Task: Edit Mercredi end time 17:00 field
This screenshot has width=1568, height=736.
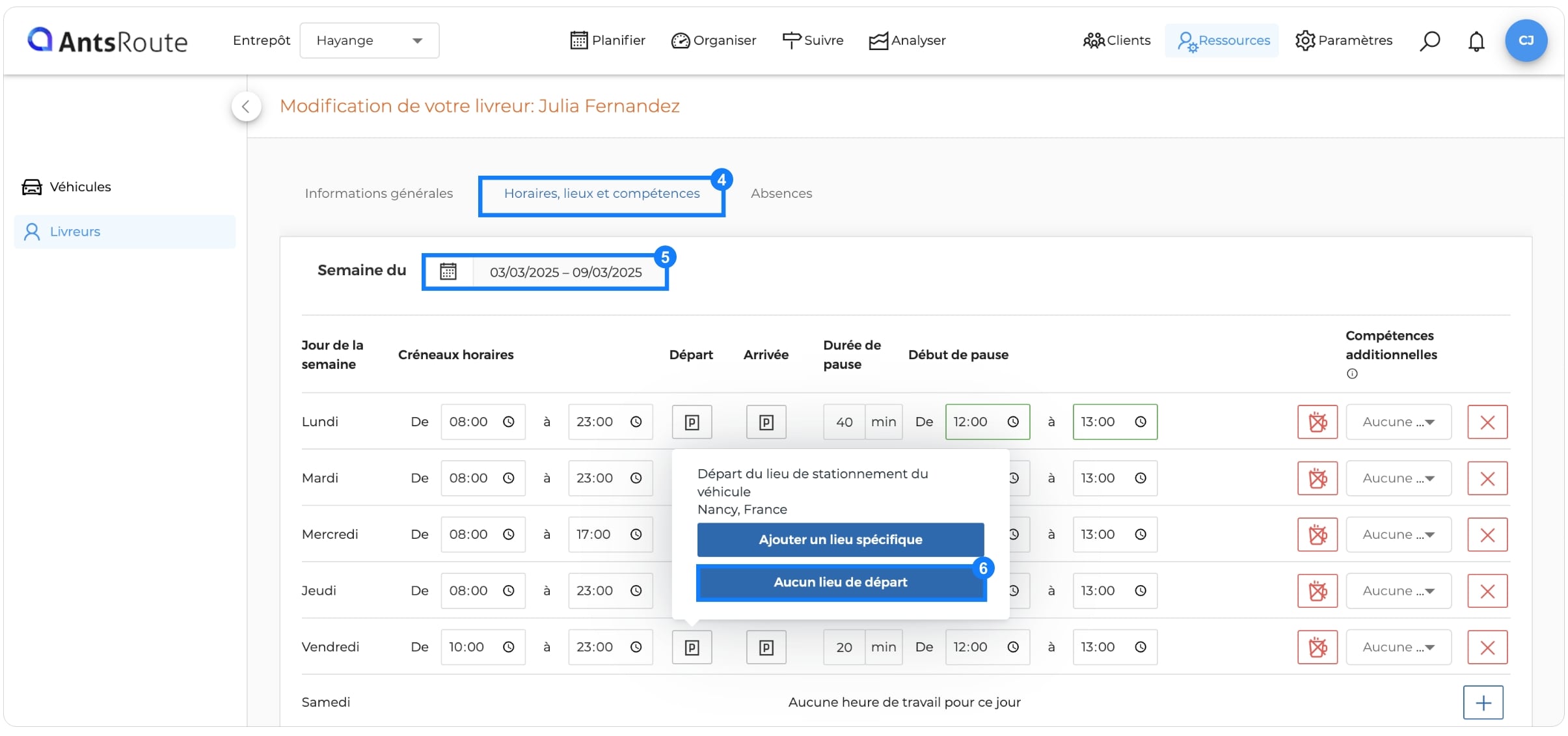Action: point(610,534)
